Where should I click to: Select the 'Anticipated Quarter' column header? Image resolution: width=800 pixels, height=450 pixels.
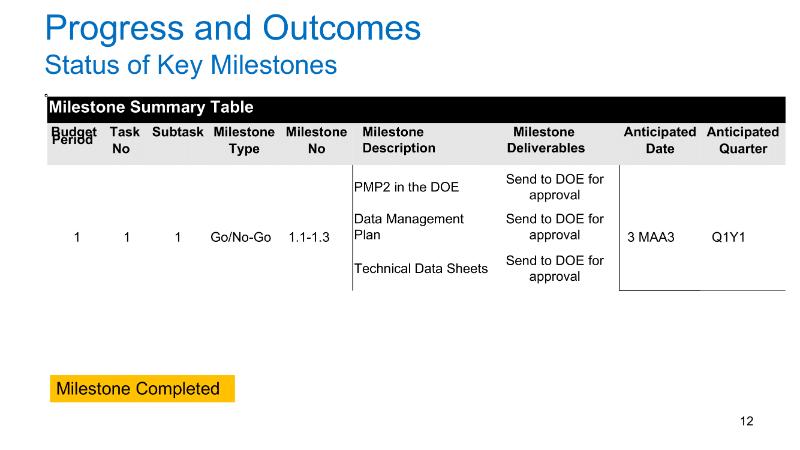coord(742,140)
